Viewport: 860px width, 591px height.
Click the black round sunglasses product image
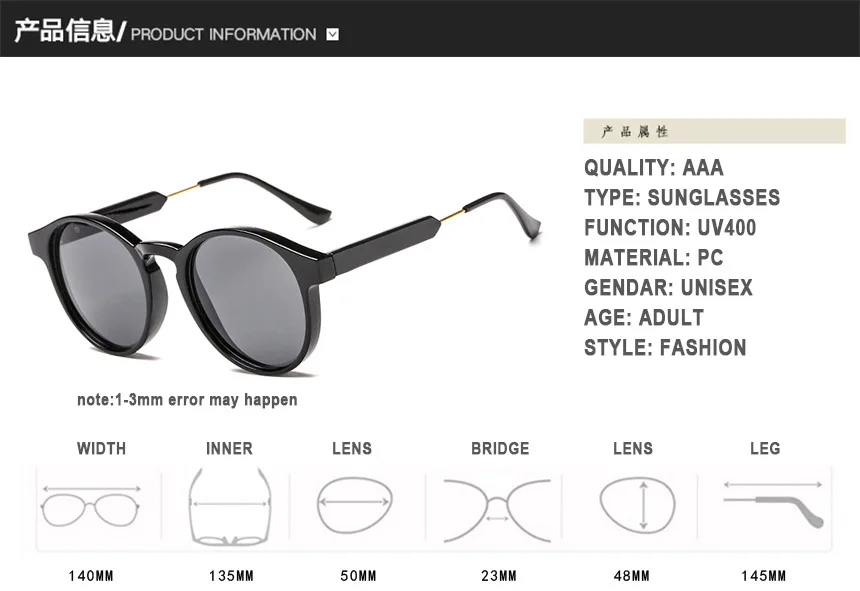tap(284, 274)
